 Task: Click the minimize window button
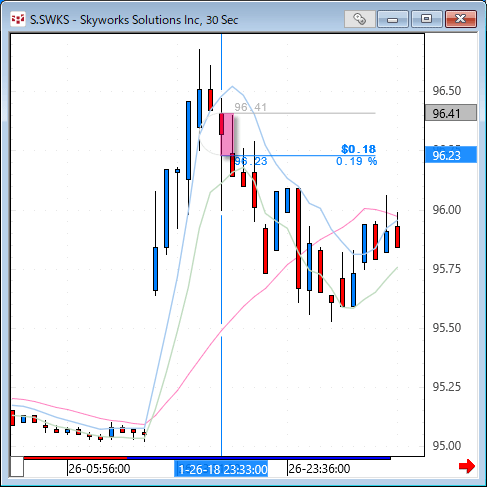tap(393, 19)
